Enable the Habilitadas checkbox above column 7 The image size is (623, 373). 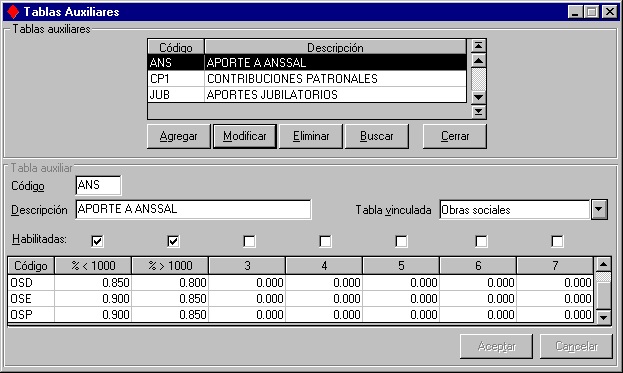tap(557, 241)
